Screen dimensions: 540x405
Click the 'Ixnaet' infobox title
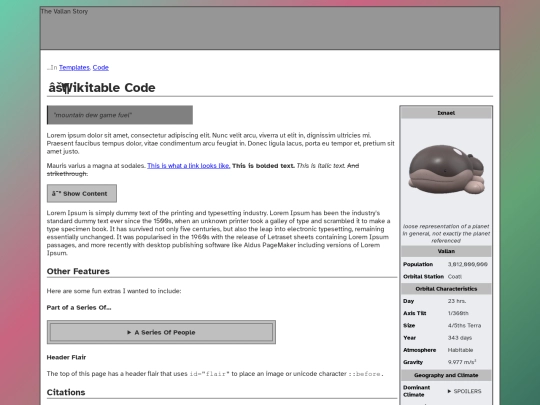click(446, 113)
